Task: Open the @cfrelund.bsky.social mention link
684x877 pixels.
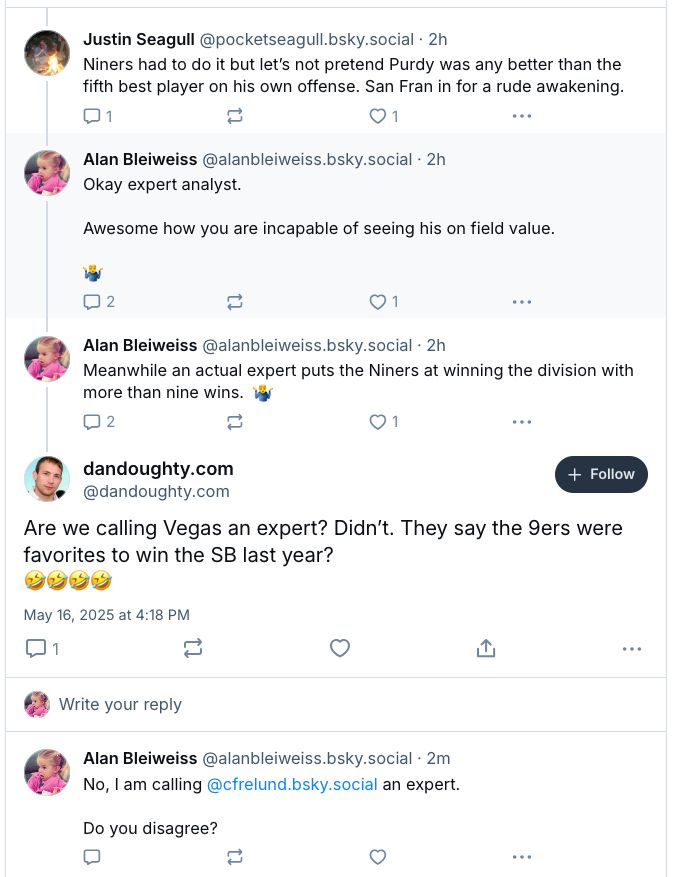Action: click(x=292, y=784)
